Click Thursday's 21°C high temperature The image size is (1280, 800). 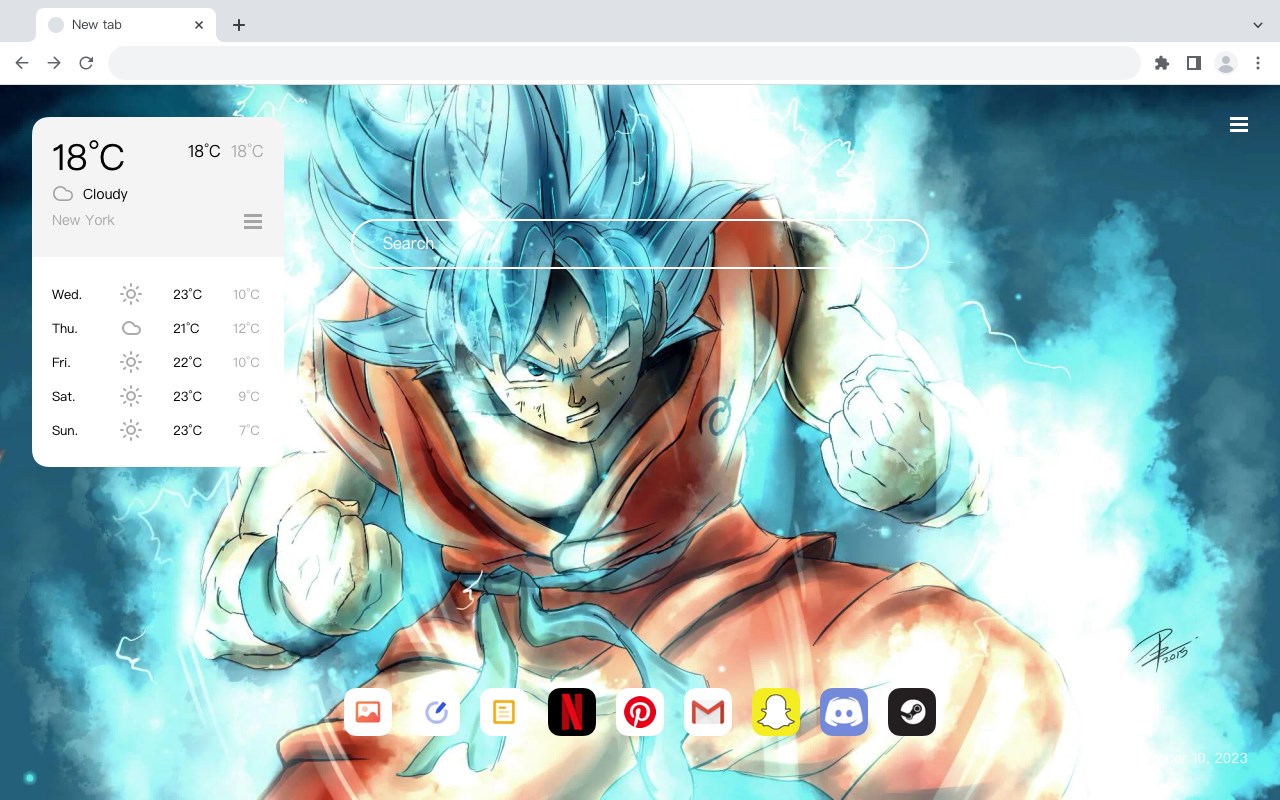pyautogui.click(x=186, y=328)
